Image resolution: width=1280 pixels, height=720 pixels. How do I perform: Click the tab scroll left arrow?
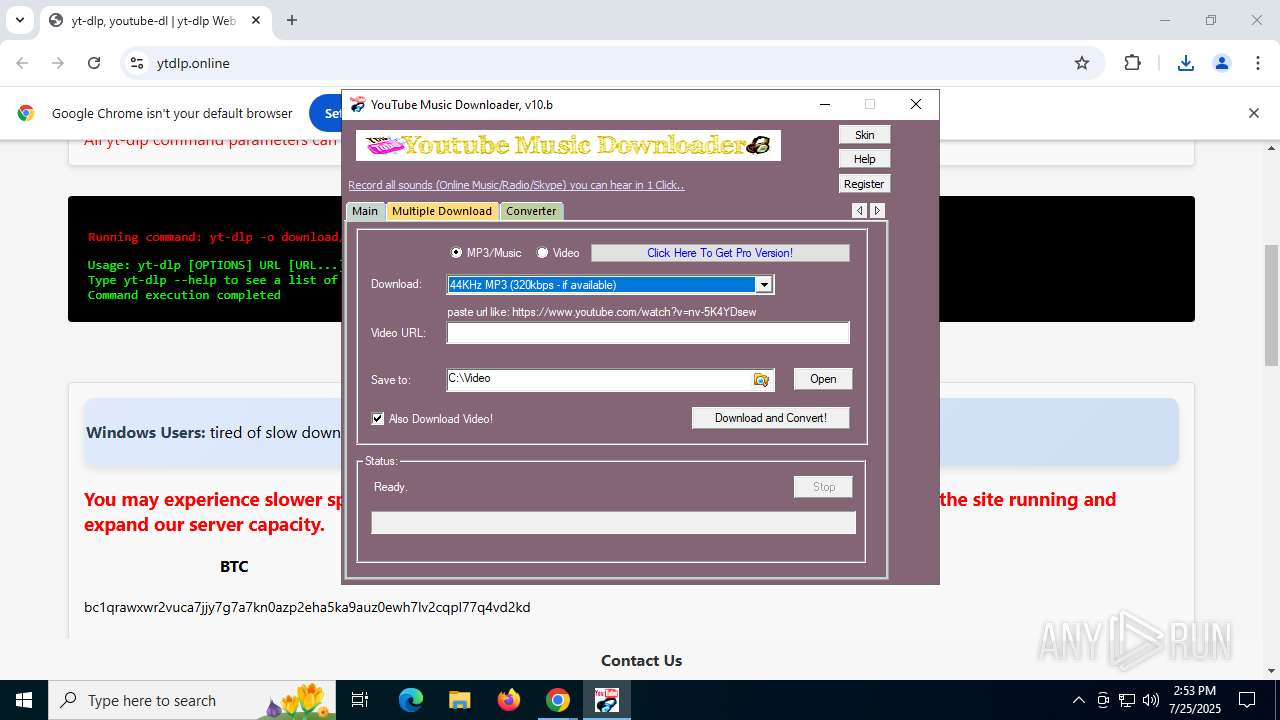point(860,210)
